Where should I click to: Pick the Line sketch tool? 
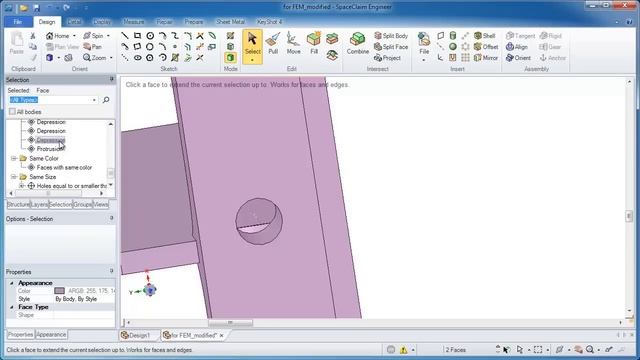coord(125,36)
